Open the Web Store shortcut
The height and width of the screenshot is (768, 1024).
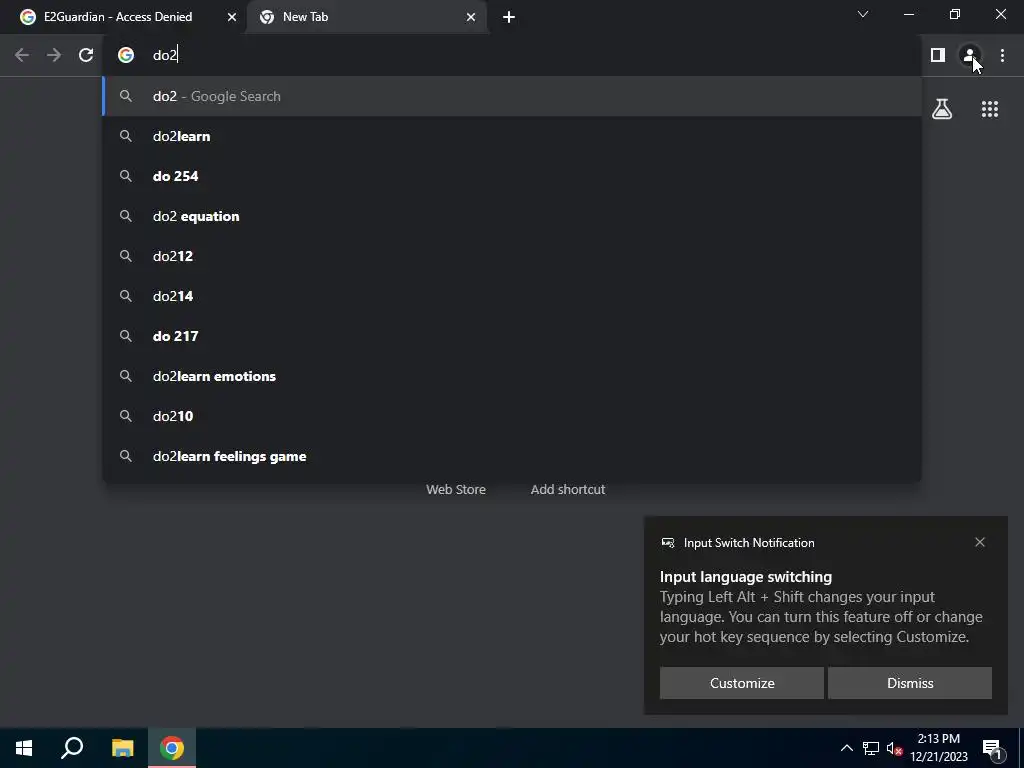click(x=456, y=490)
